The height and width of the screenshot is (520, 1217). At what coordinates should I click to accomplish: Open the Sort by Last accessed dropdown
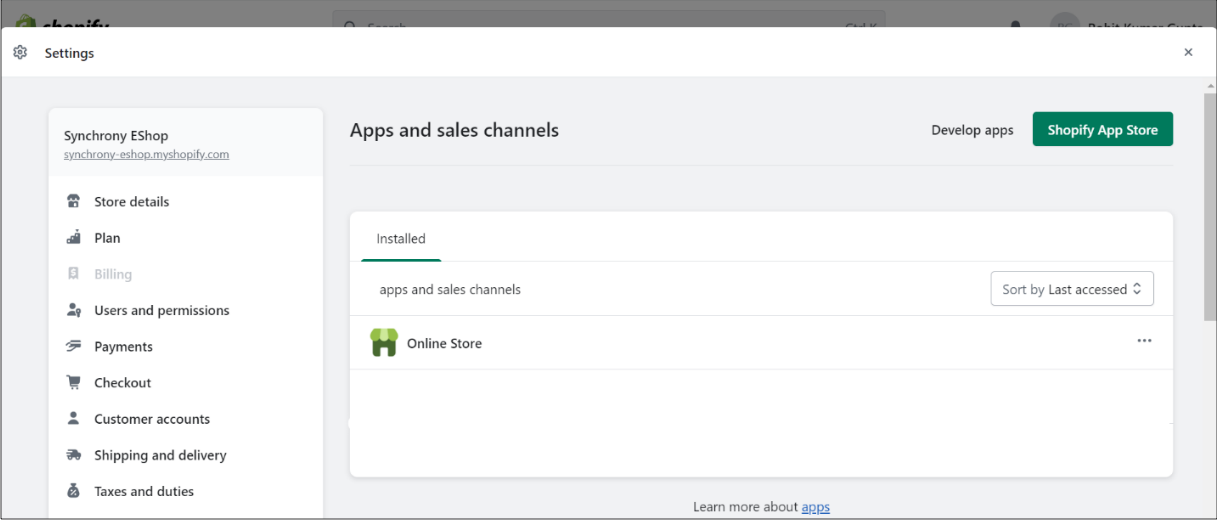1072,289
